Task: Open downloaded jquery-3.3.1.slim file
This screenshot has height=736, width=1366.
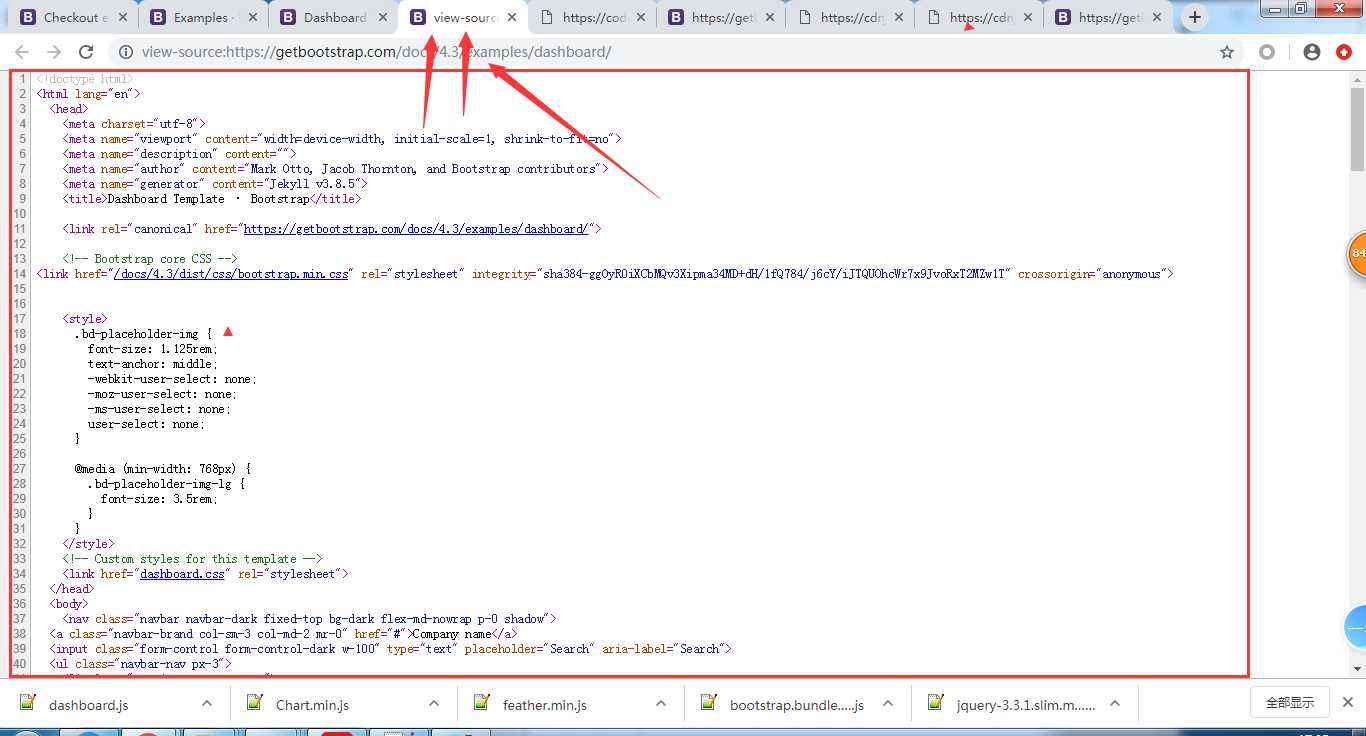Action: [1026, 705]
